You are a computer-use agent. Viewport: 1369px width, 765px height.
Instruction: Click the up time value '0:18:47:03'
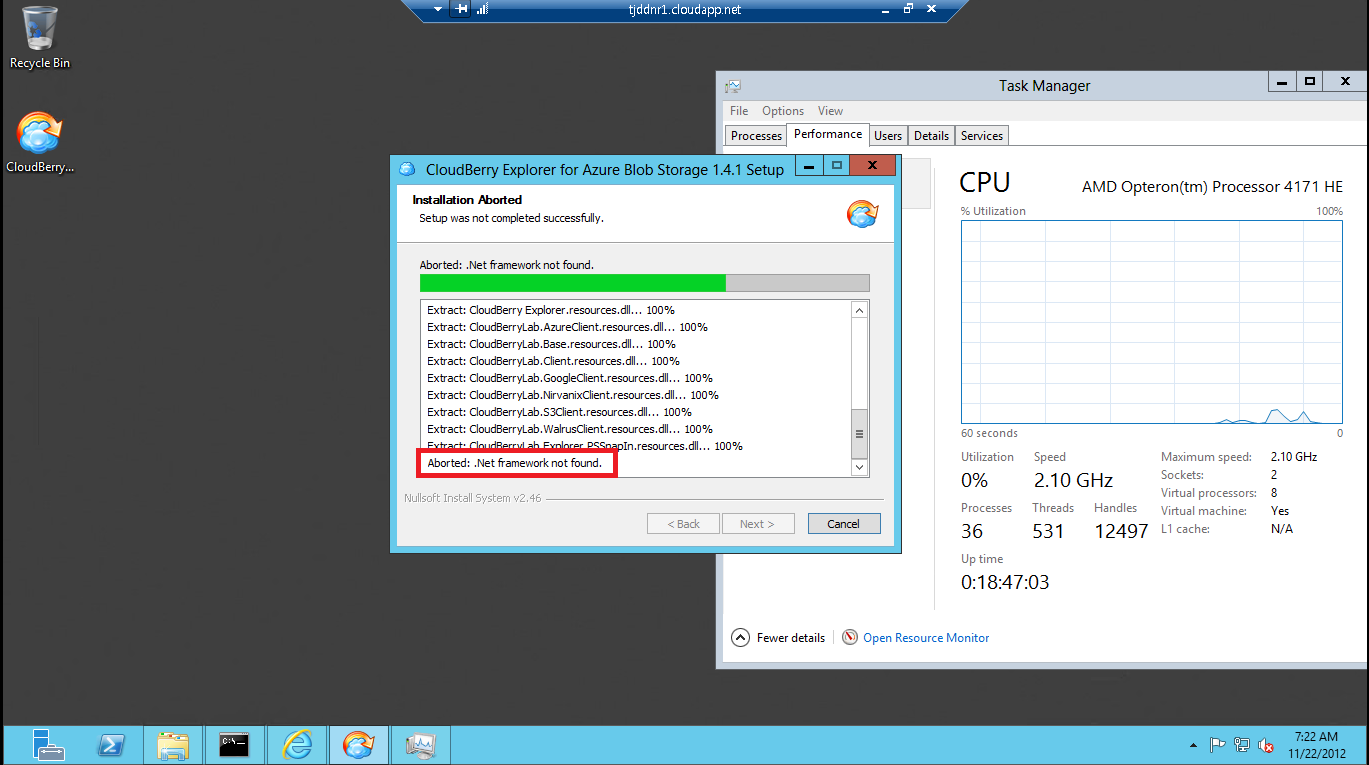tap(1005, 582)
